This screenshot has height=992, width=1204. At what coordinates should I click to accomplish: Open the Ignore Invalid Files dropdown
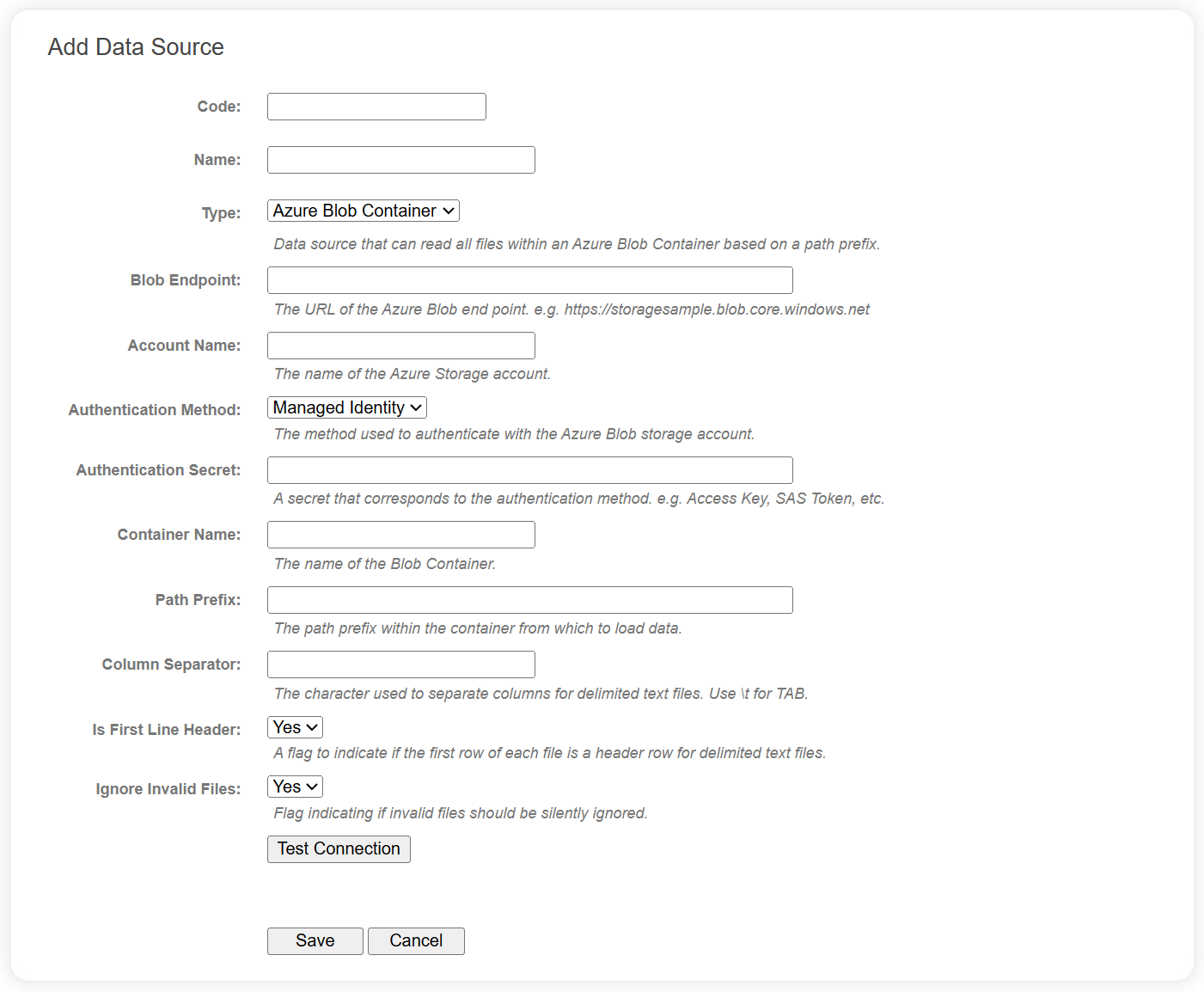click(294, 787)
